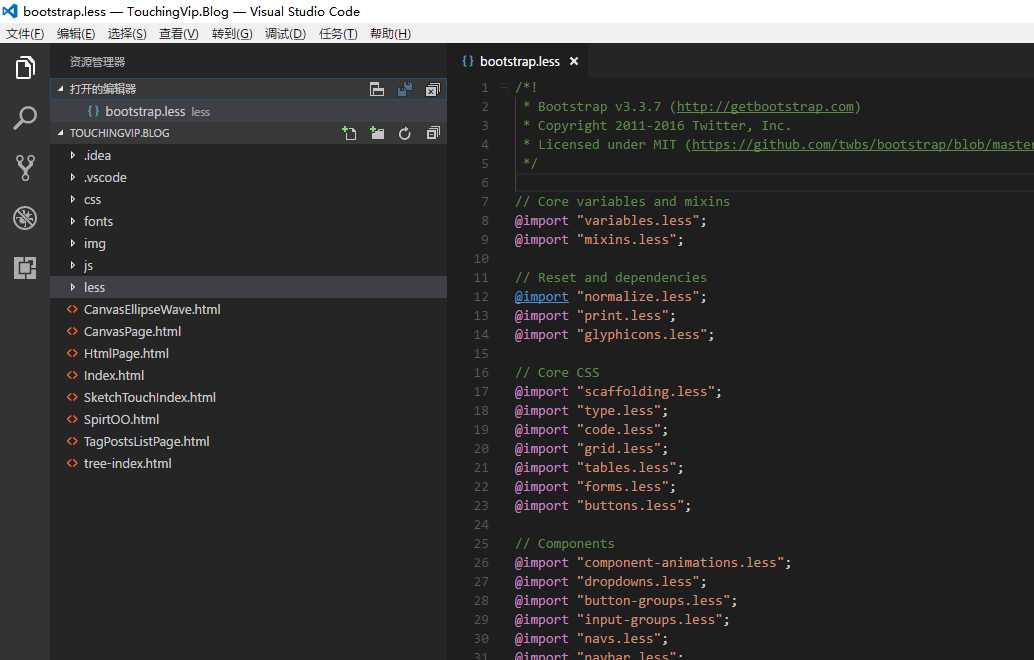Click Collapse All folders icon
The width and height of the screenshot is (1034, 660).
click(433, 133)
